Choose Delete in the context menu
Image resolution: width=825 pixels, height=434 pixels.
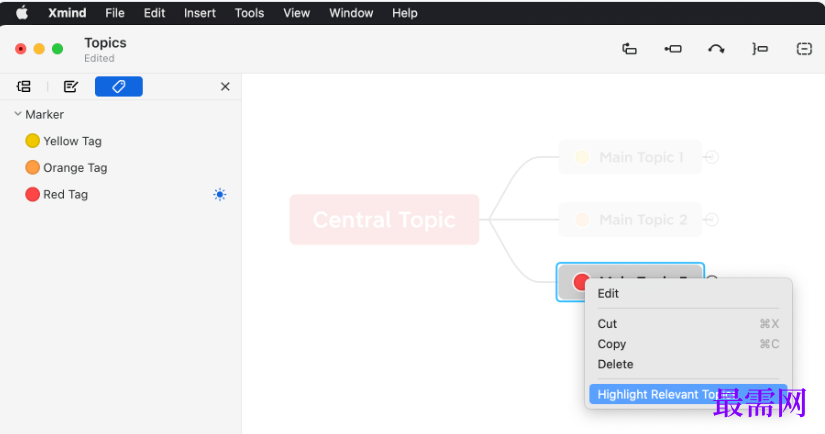pos(615,364)
